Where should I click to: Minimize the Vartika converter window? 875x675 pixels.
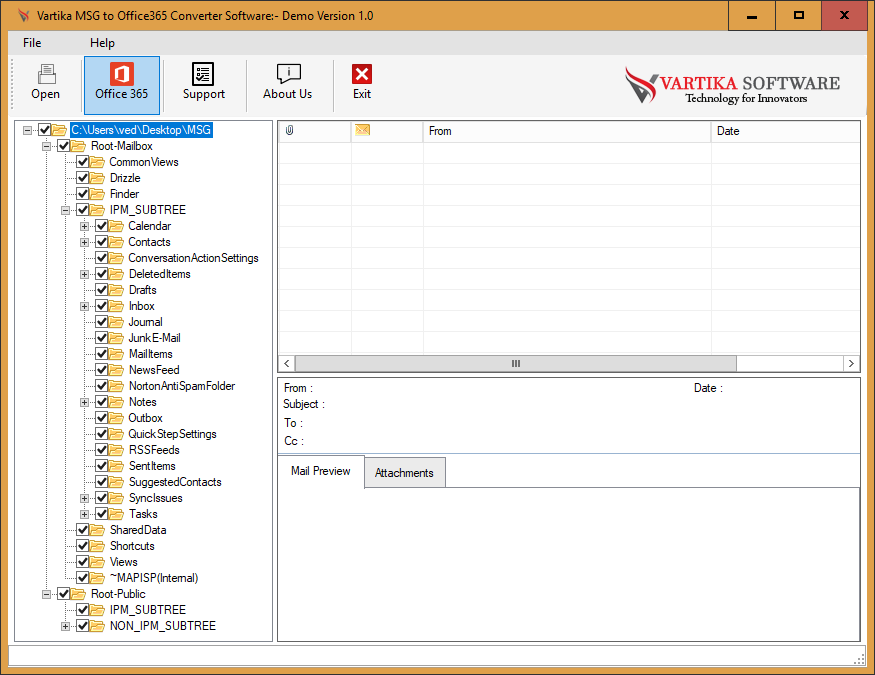coord(752,16)
